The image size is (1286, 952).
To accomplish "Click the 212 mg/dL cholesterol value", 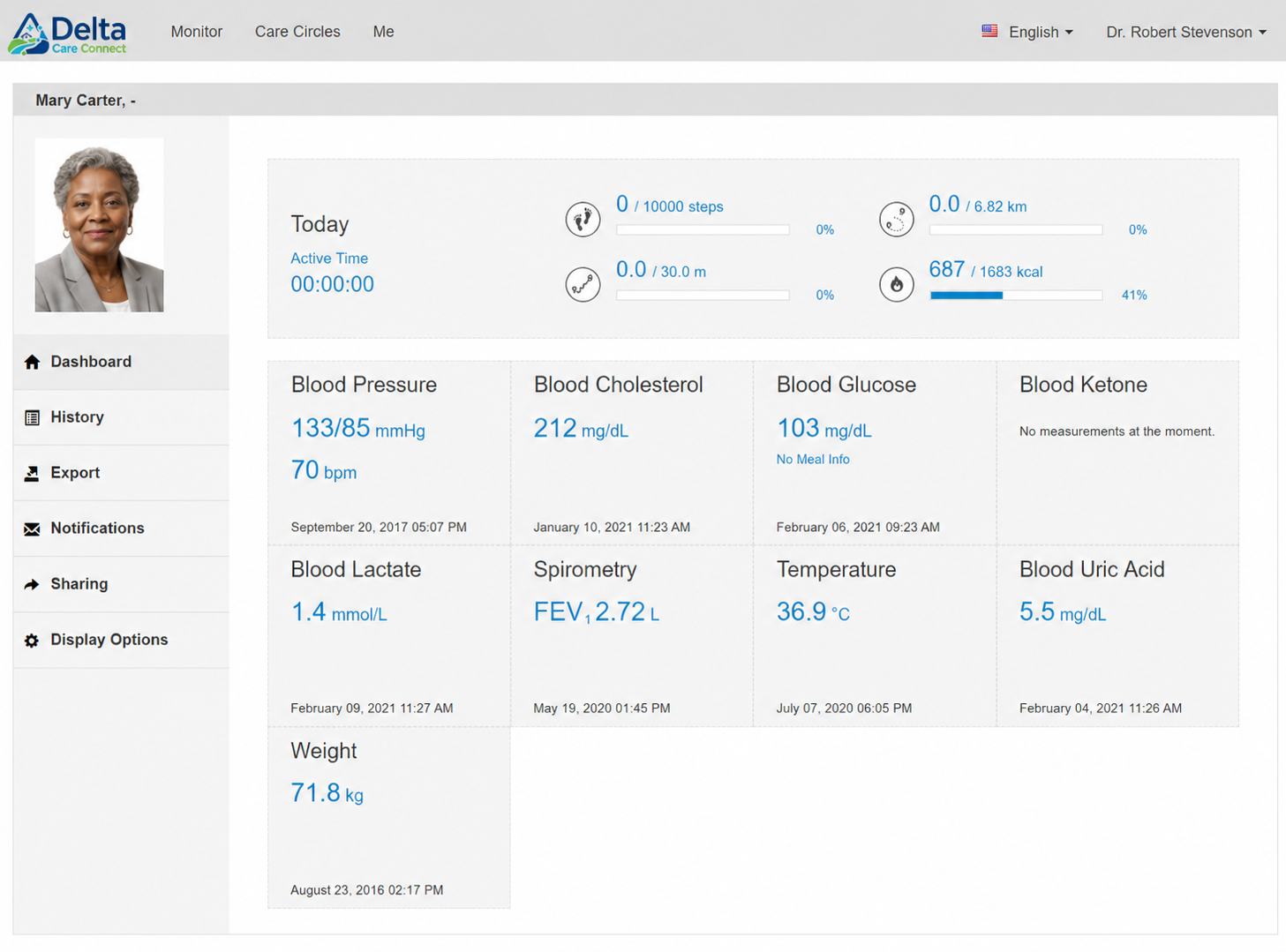I will tap(581, 429).
